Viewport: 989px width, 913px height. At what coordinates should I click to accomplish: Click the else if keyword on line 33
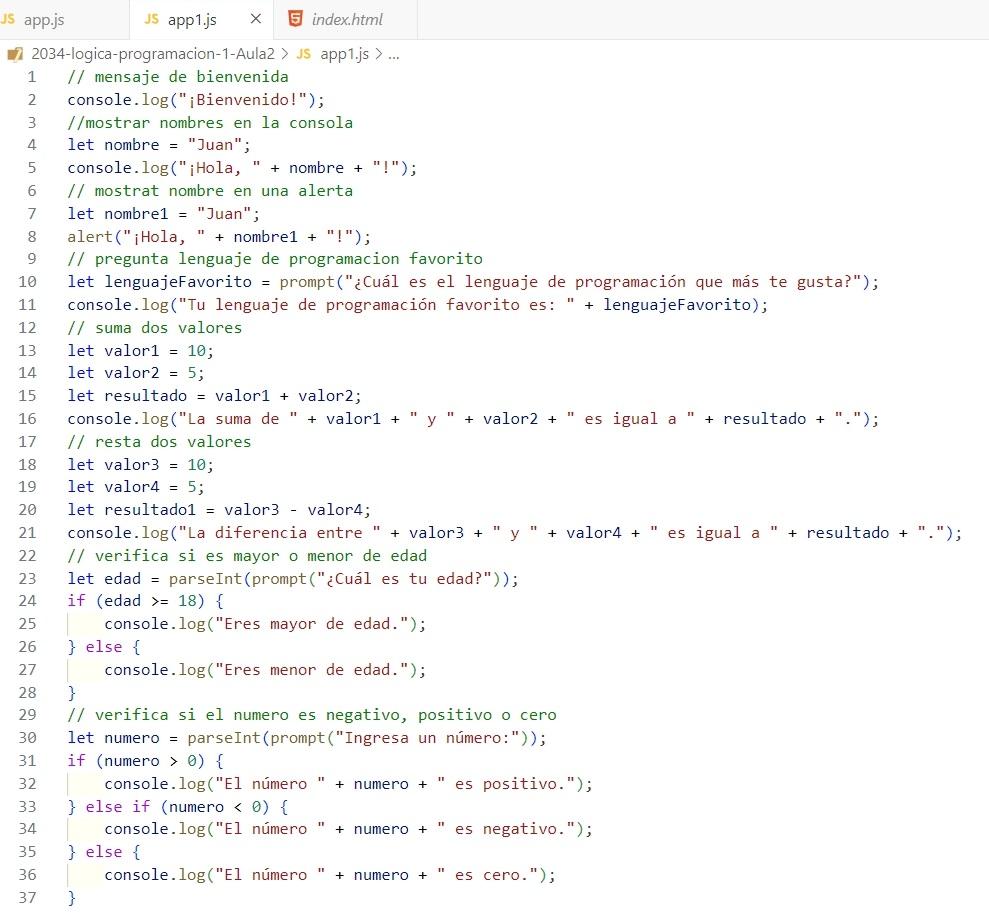click(x=118, y=806)
